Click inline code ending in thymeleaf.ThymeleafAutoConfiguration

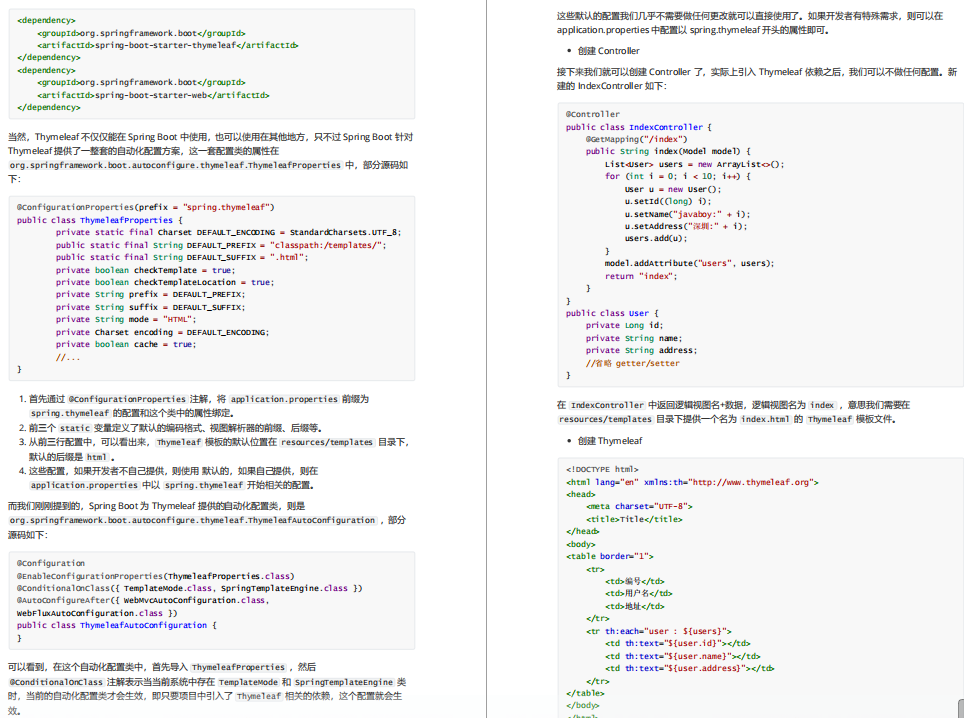[x=192, y=520]
